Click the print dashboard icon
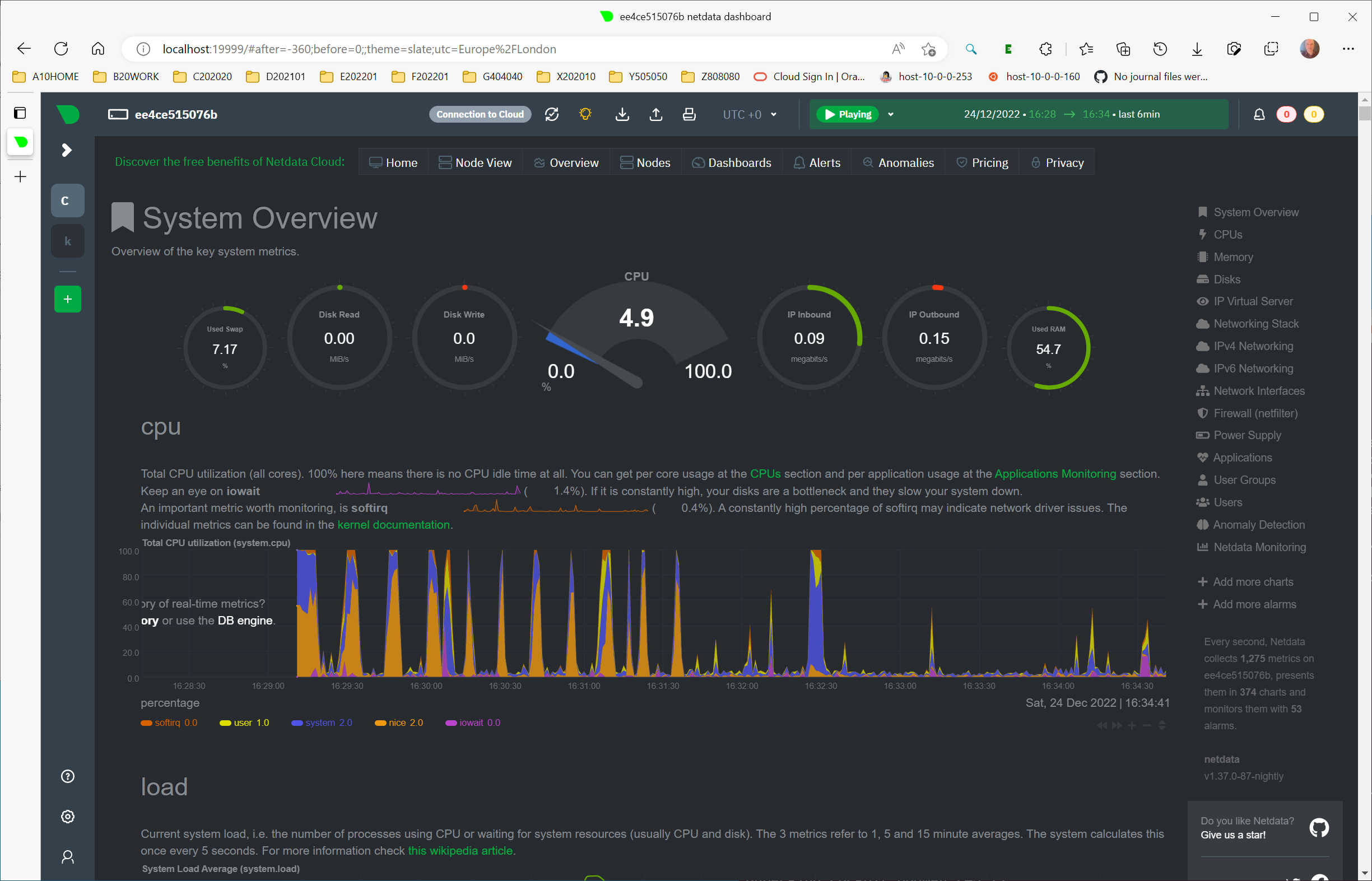This screenshot has width=1372, height=881. point(689,114)
